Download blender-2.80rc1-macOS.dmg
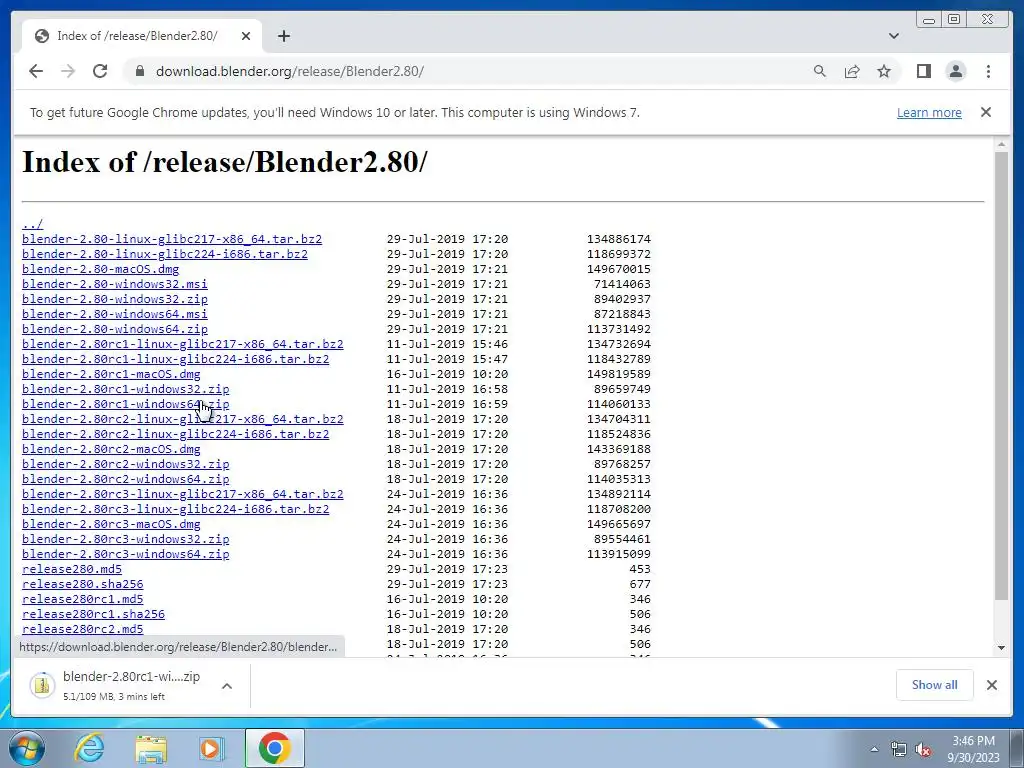Screen dimensions: 1024x768 click(111, 374)
